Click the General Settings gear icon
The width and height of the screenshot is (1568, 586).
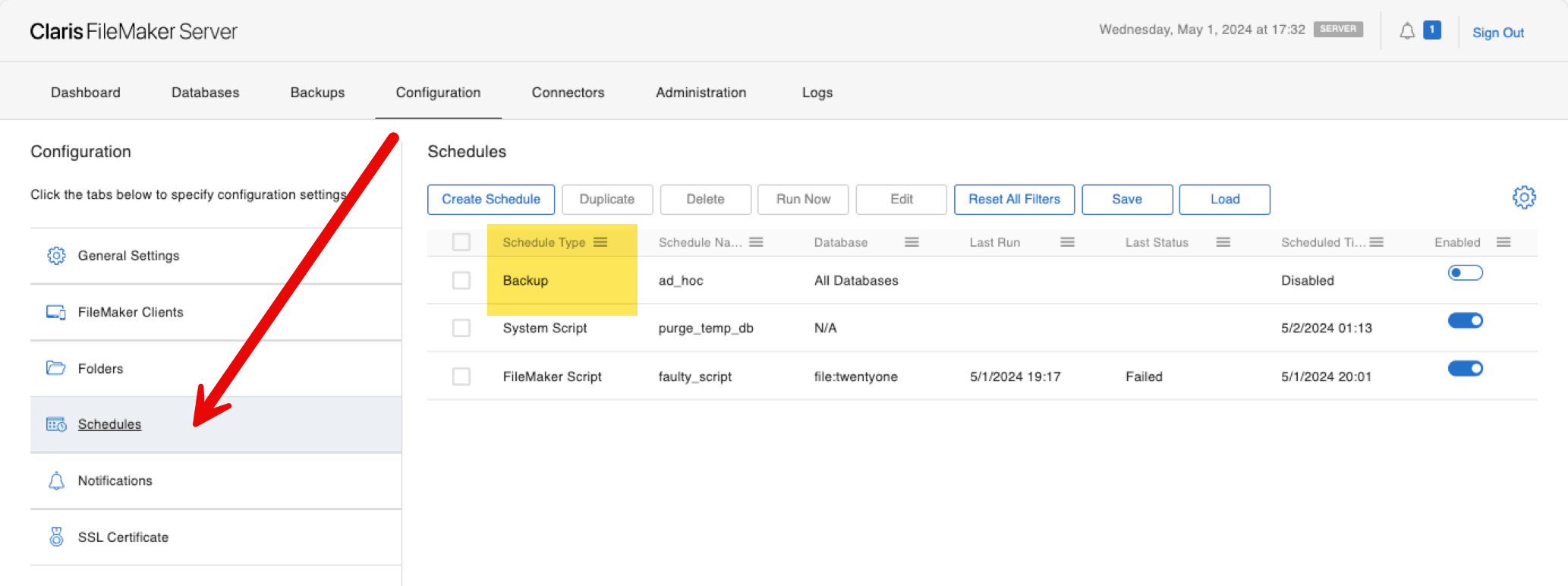tap(56, 256)
